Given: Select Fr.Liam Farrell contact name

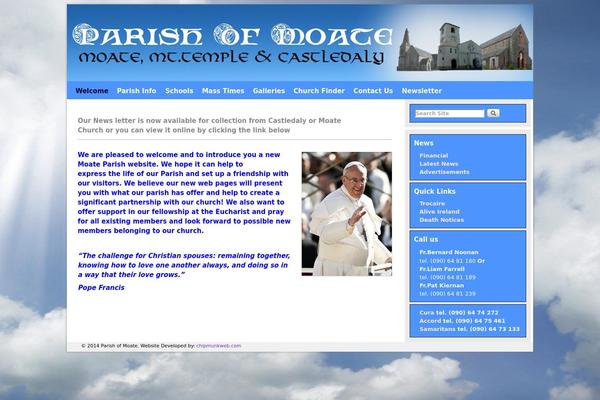Looking at the screenshot, I should click(442, 269).
